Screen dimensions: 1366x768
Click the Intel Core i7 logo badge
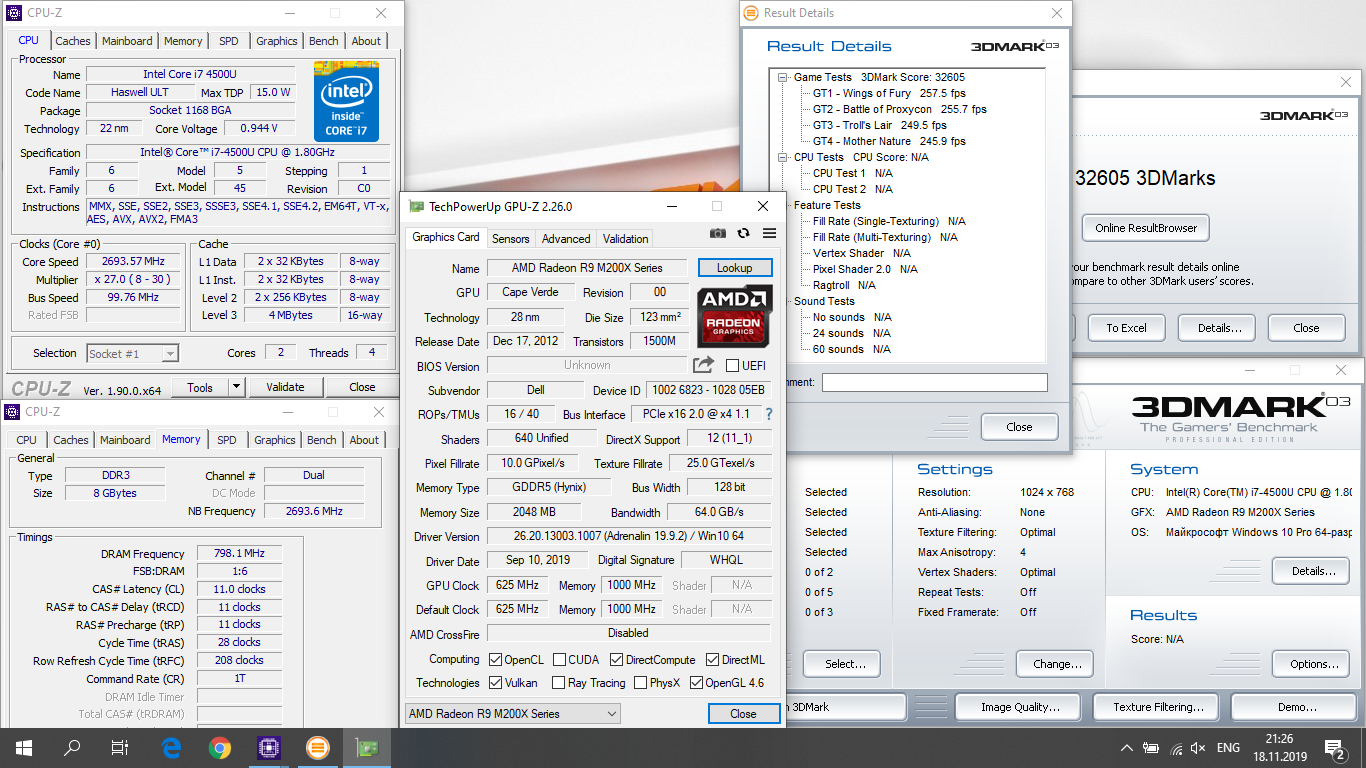[x=346, y=101]
